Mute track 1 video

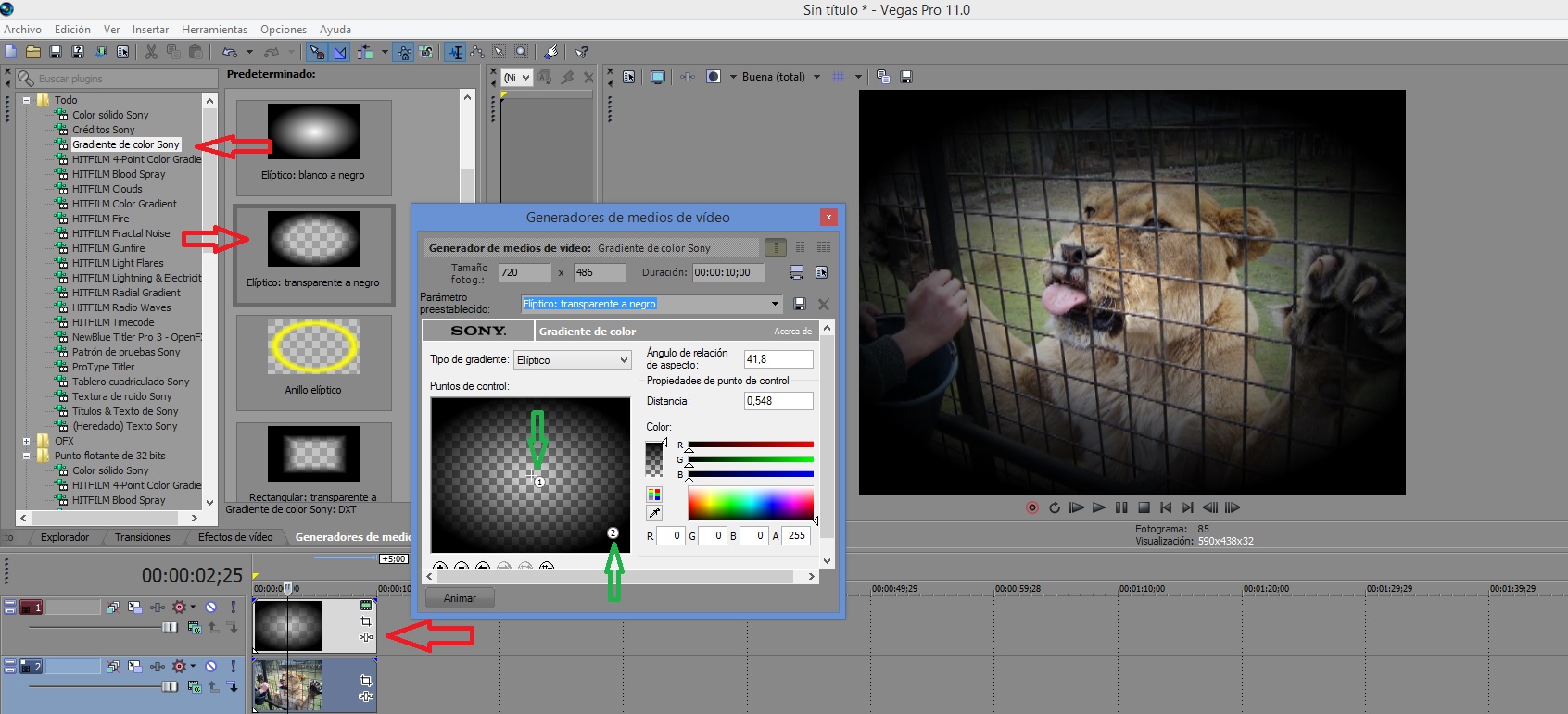click(210, 608)
